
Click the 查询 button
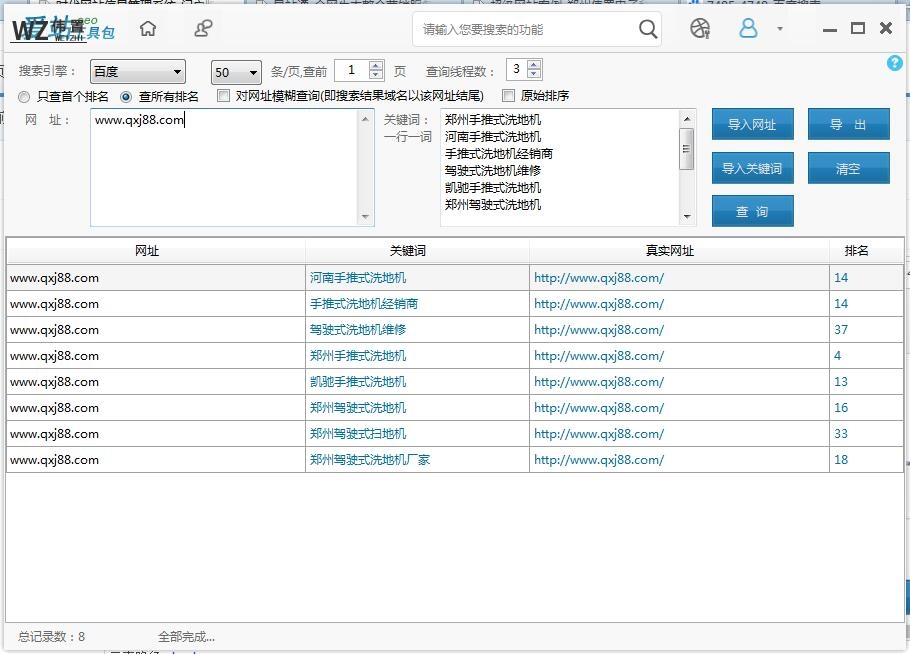point(752,211)
